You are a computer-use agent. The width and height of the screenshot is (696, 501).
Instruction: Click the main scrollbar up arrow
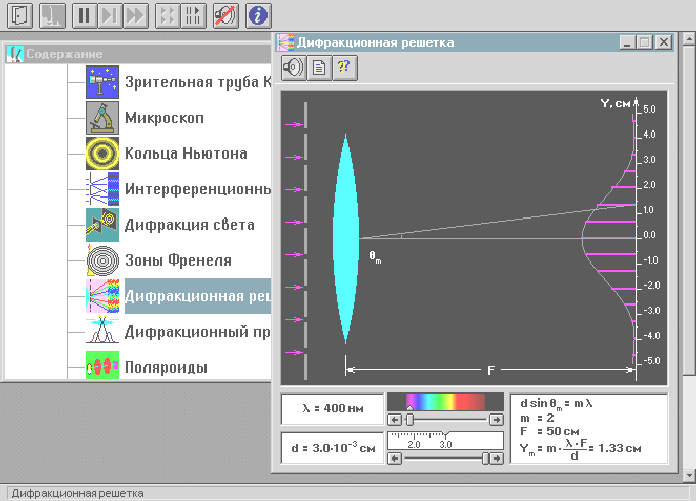[689, 39]
